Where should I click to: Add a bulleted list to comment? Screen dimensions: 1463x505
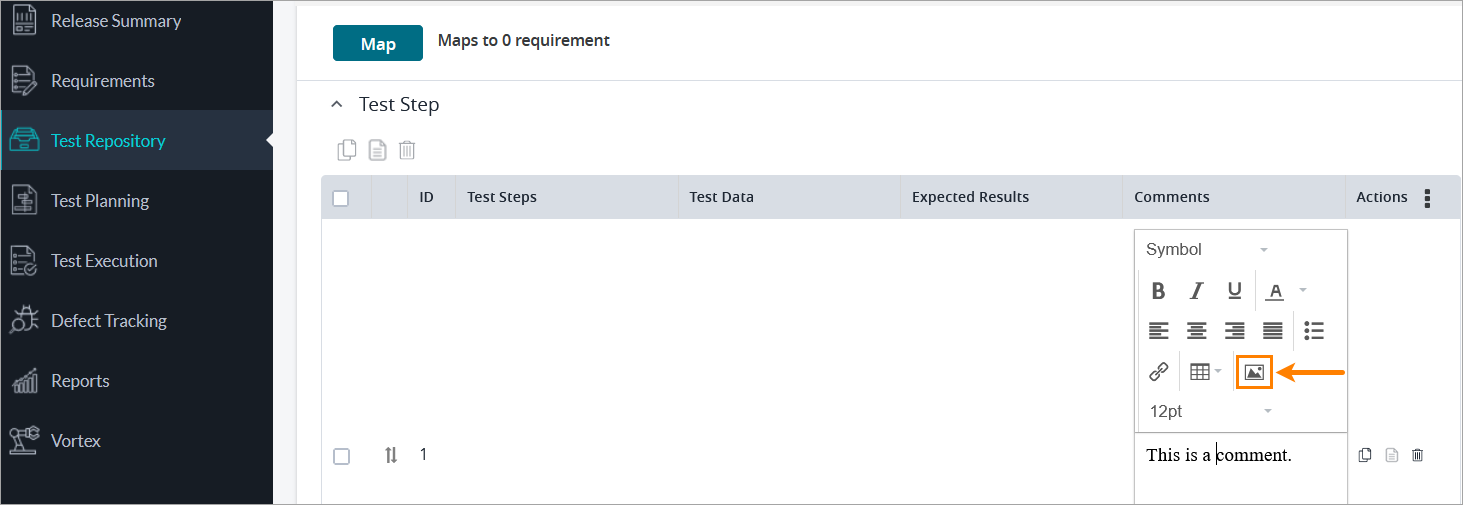[1314, 331]
